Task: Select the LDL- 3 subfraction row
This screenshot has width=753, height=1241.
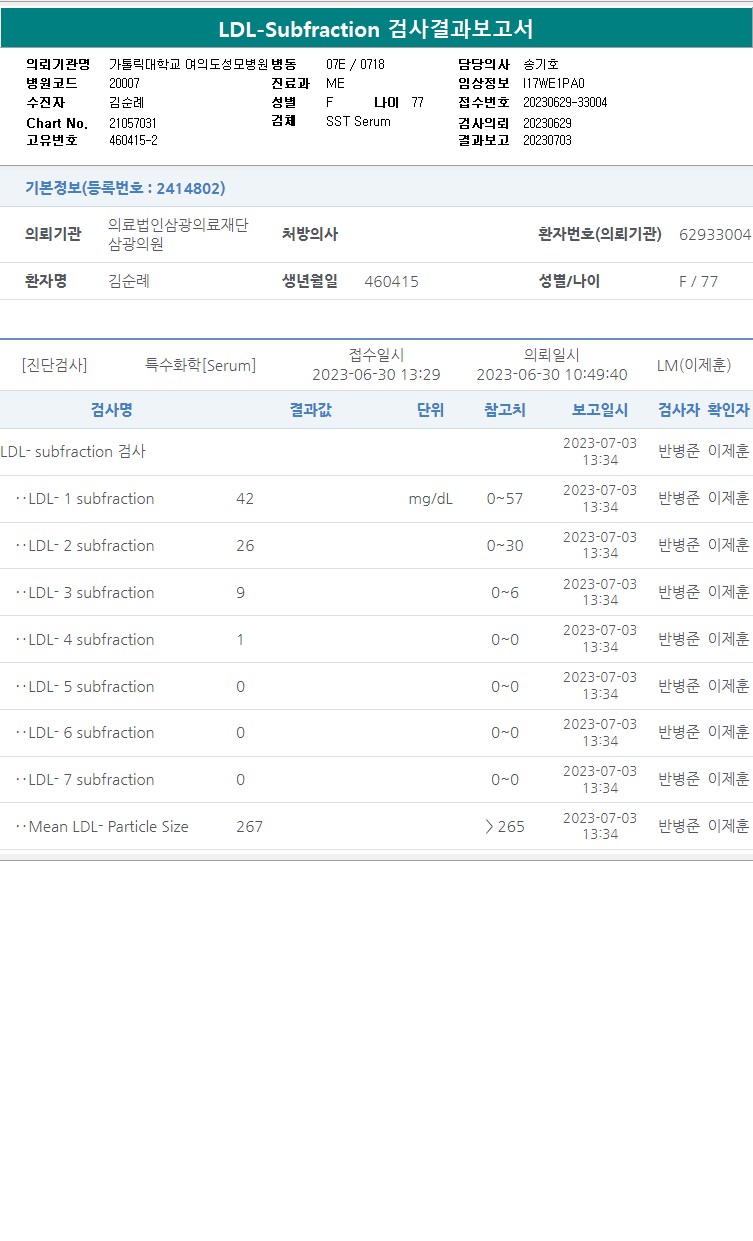Action: pyautogui.click(x=376, y=593)
